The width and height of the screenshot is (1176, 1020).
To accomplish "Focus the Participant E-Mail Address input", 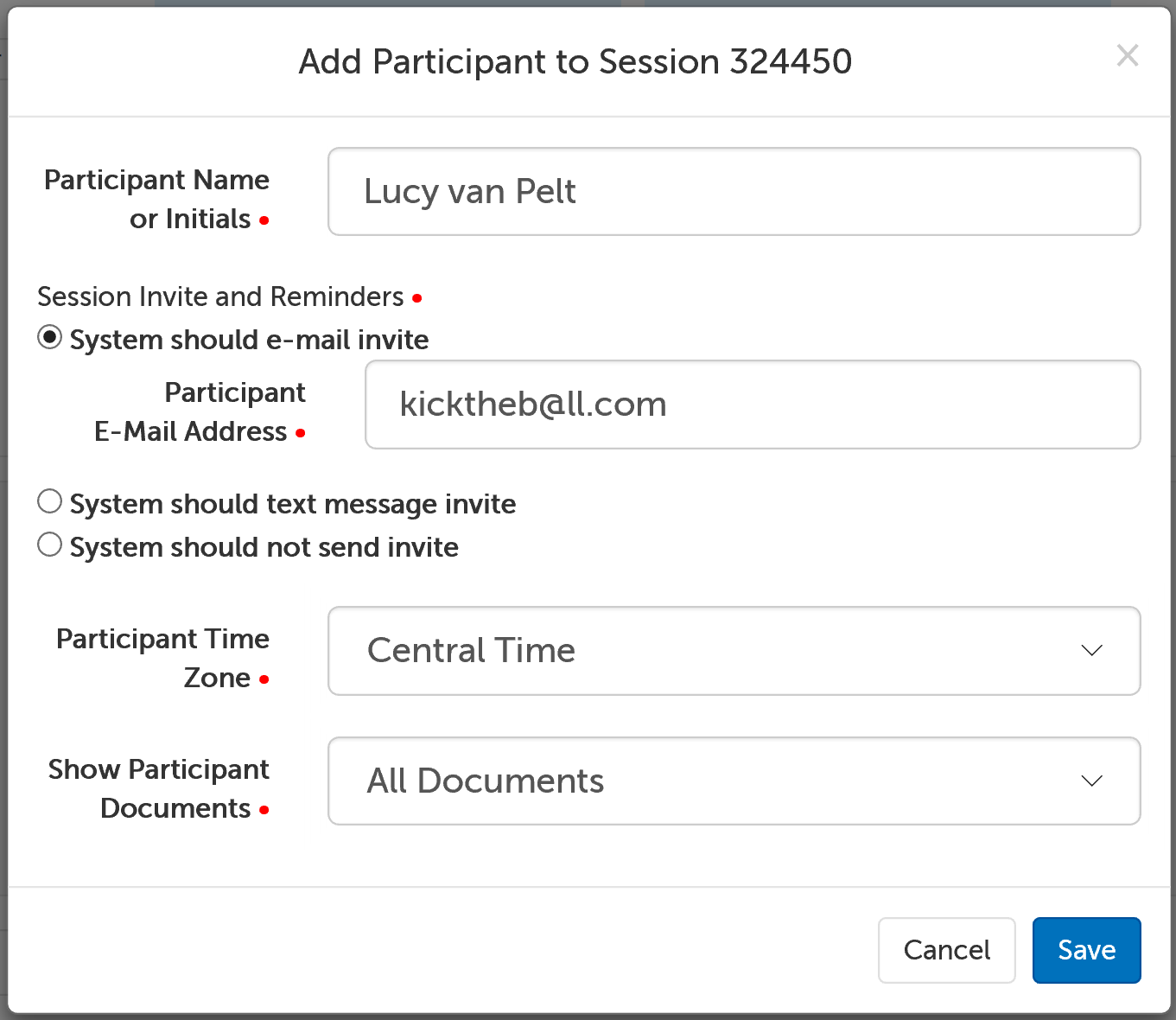I will click(752, 405).
